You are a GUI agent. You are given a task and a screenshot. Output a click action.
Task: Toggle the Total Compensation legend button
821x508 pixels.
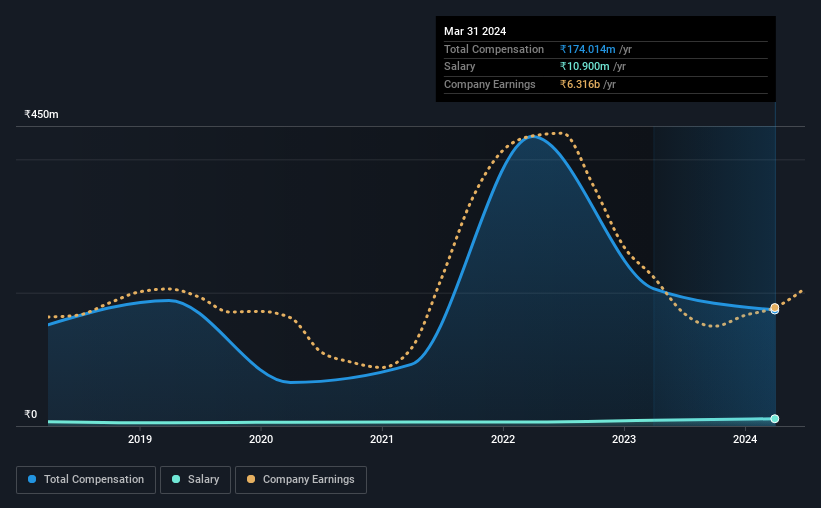click(x=86, y=480)
